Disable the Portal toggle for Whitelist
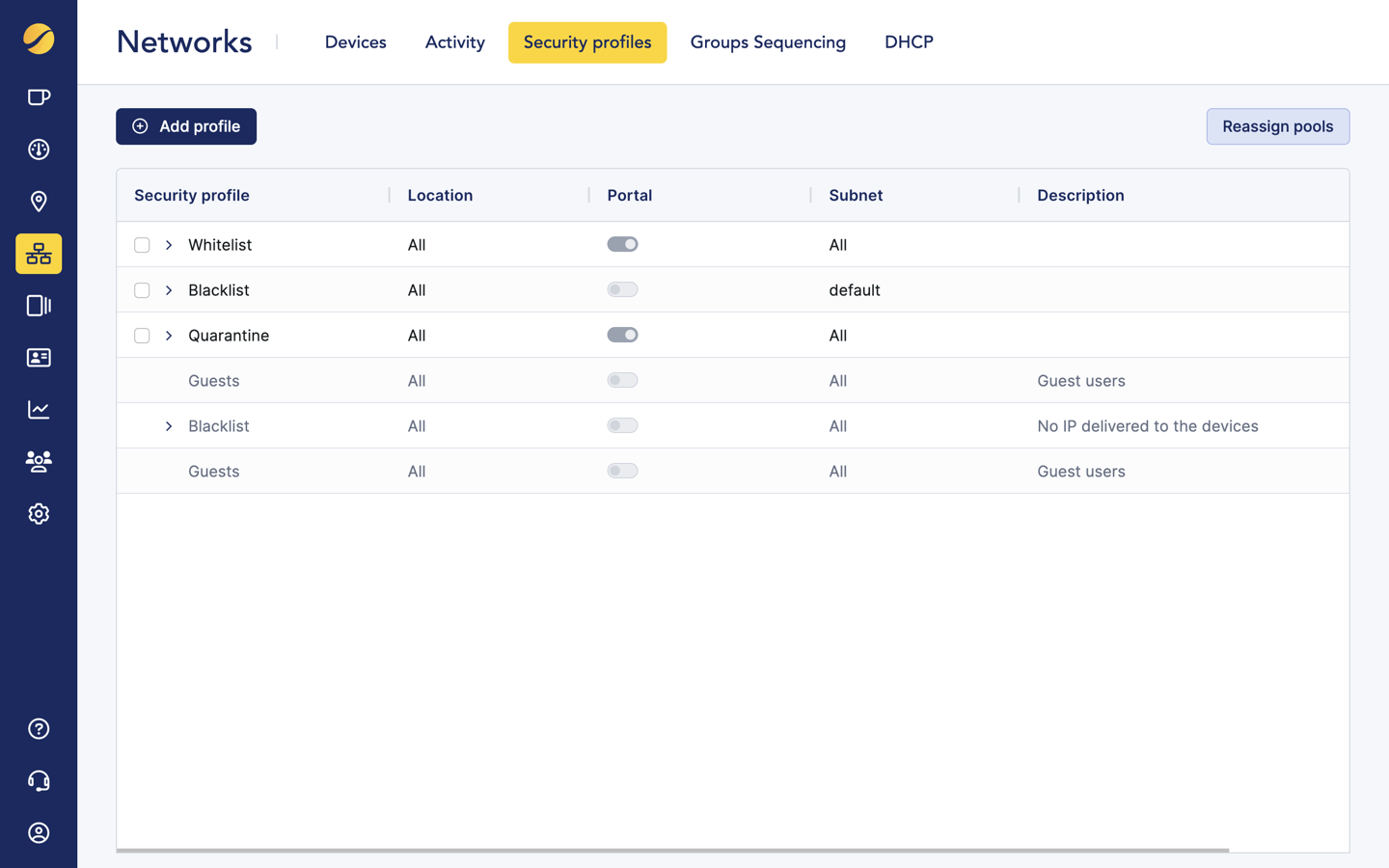Viewport: 1389px width, 868px height. pos(622,244)
